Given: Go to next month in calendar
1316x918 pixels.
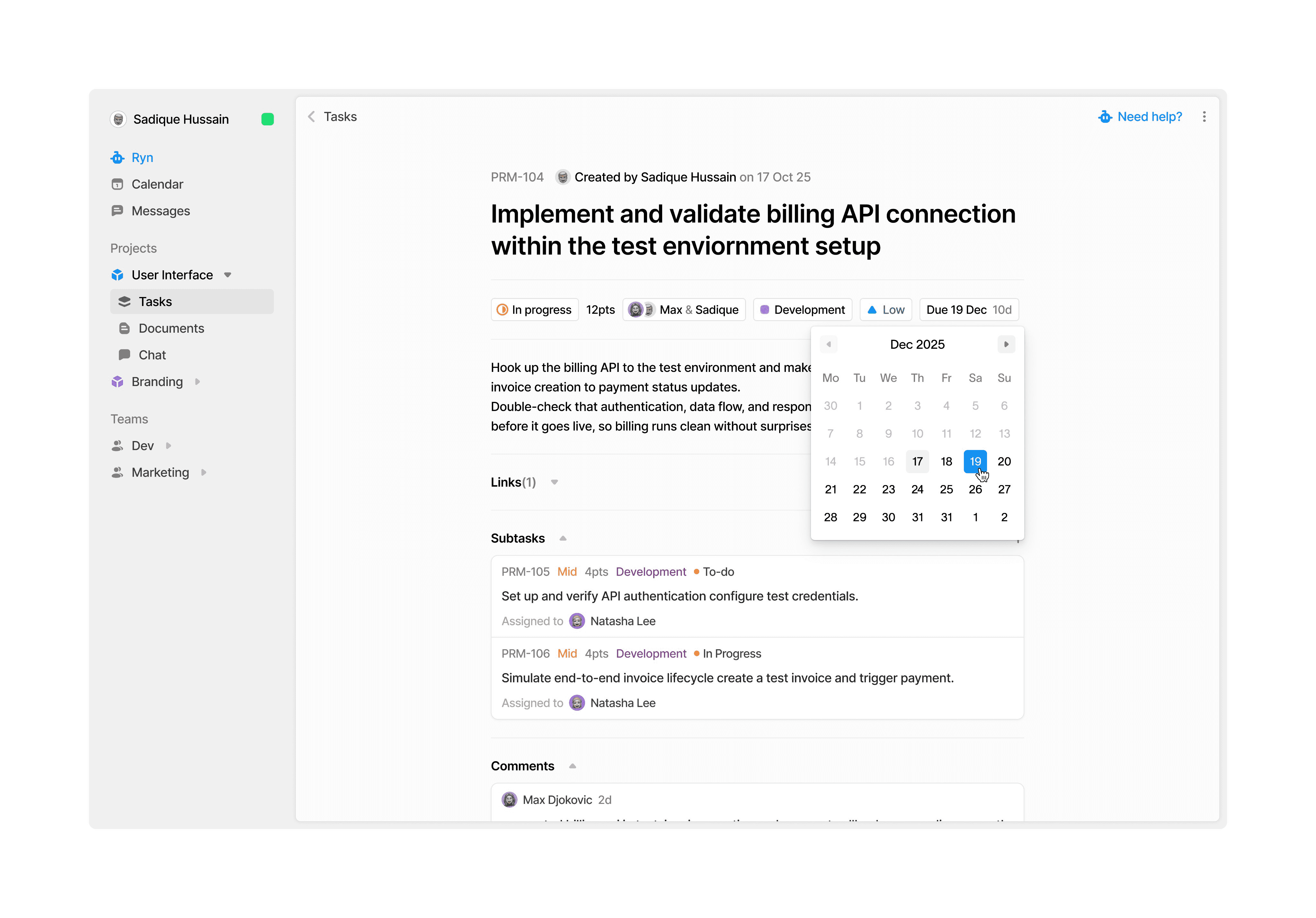Looking at the screenshot, I should pos(1006,345).
